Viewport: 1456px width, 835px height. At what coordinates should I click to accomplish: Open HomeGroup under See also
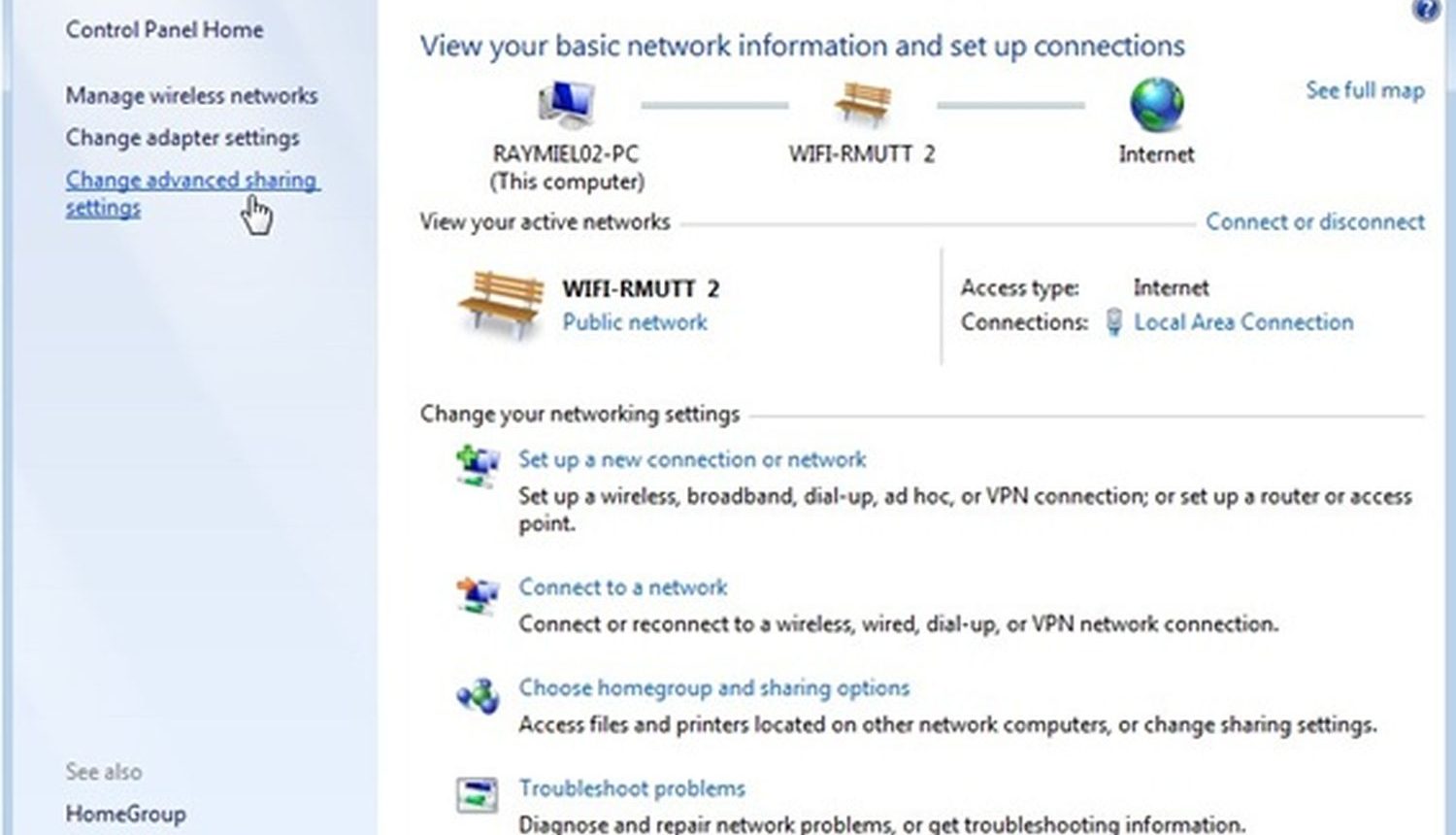125,815
